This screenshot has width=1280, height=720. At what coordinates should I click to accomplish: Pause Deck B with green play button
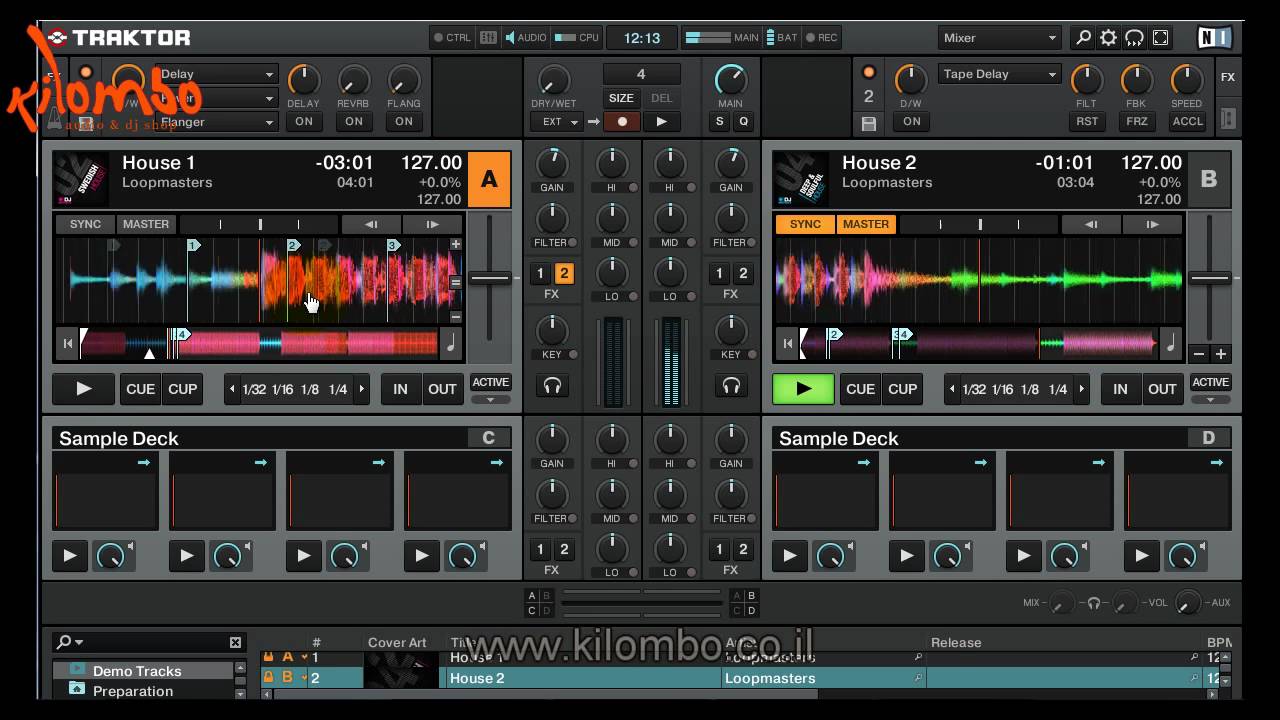[x=803, y=389]
